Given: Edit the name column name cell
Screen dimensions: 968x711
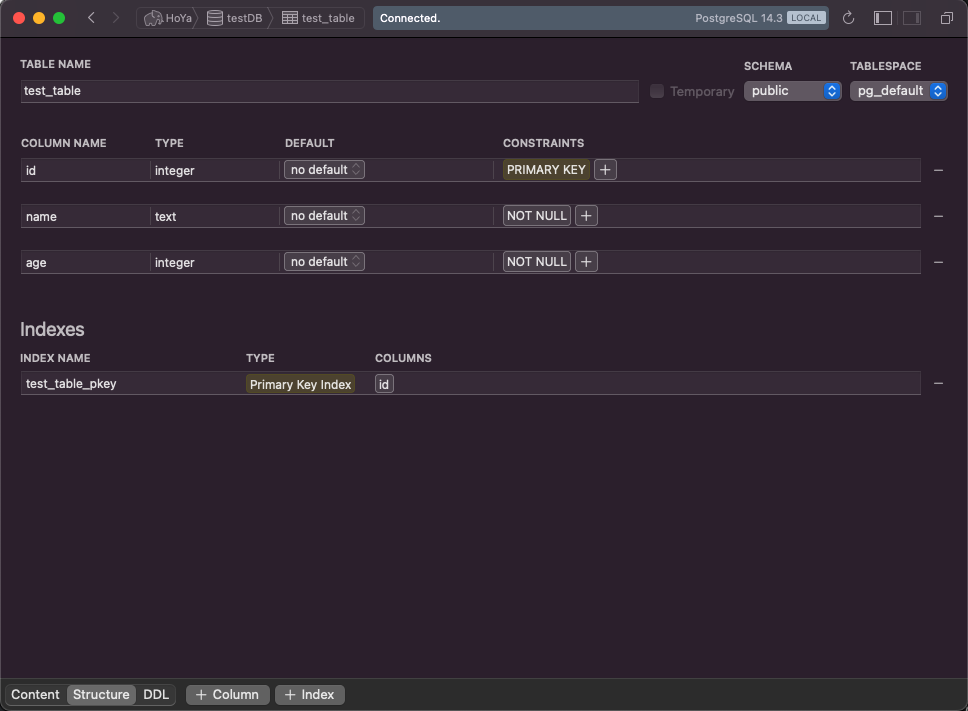Looking at the screenshot, I should (x=85, y=217).
